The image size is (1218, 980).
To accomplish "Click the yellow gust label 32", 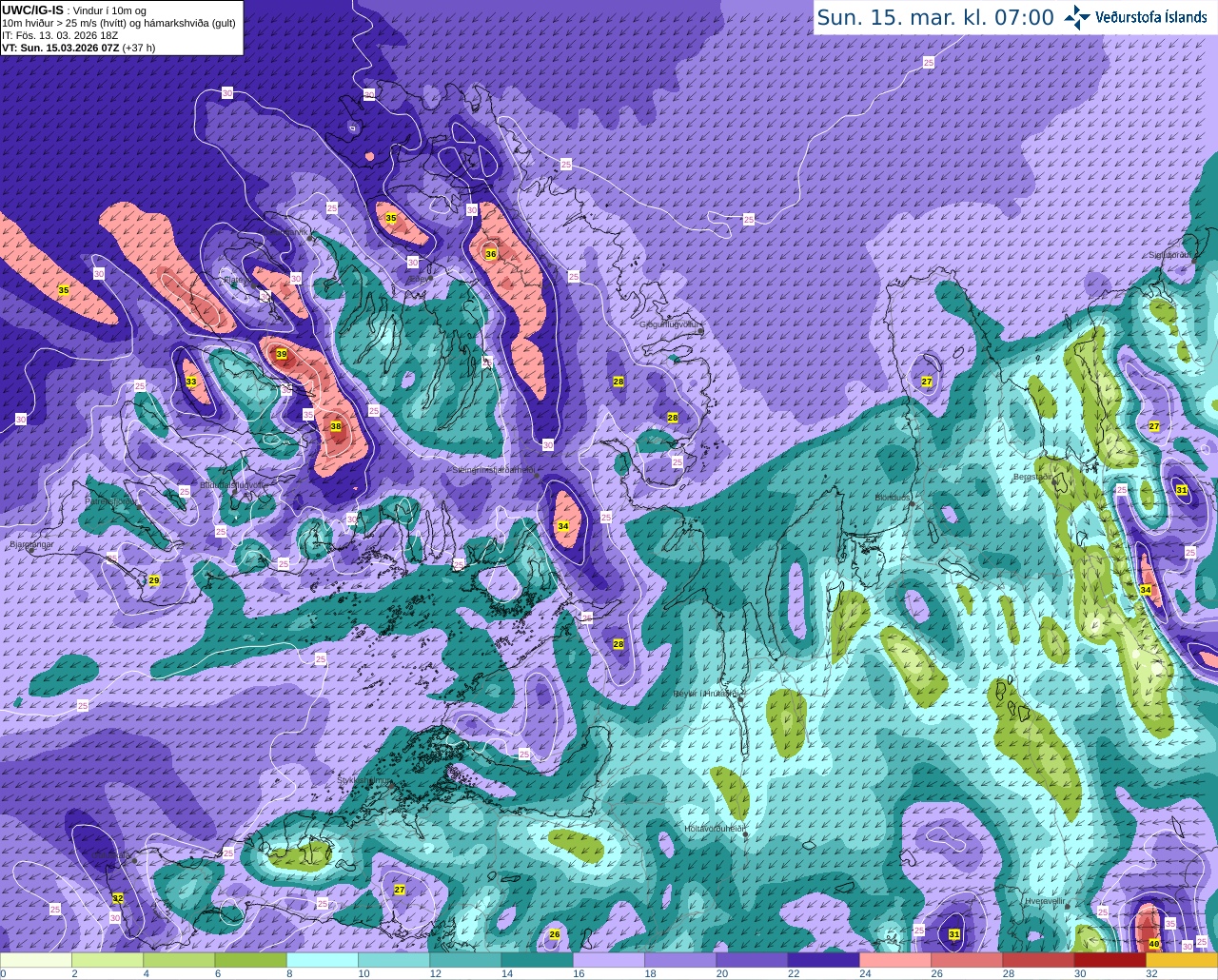I will click(x=118, y=897).
